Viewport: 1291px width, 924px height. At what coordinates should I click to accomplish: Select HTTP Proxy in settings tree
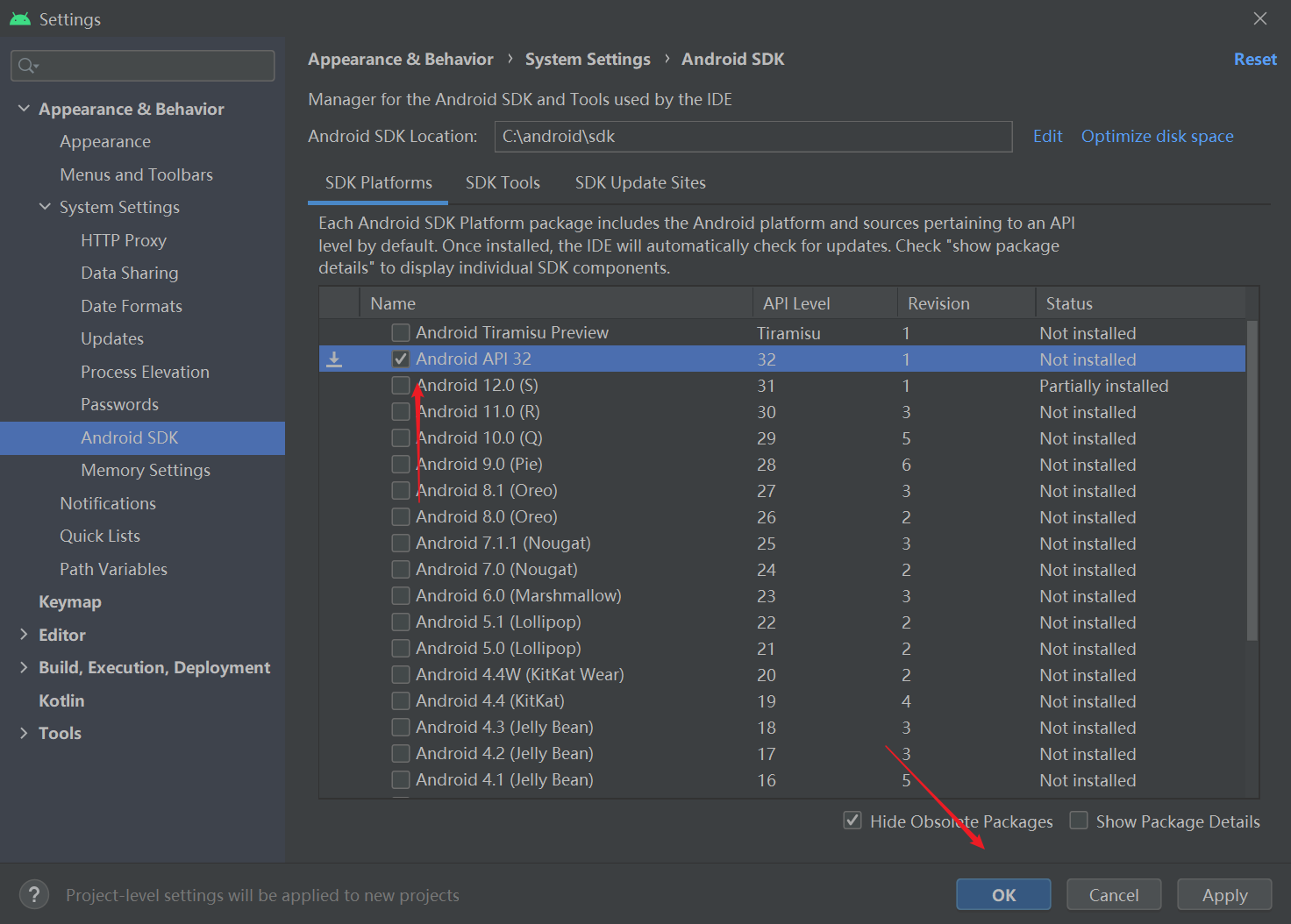tap(124, 240)
